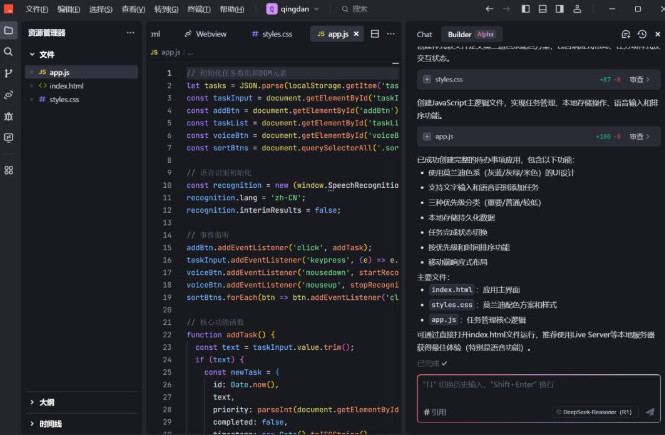Click the #引用 reference button
Viewport: 665px width, 435px height.
(435, 412)
